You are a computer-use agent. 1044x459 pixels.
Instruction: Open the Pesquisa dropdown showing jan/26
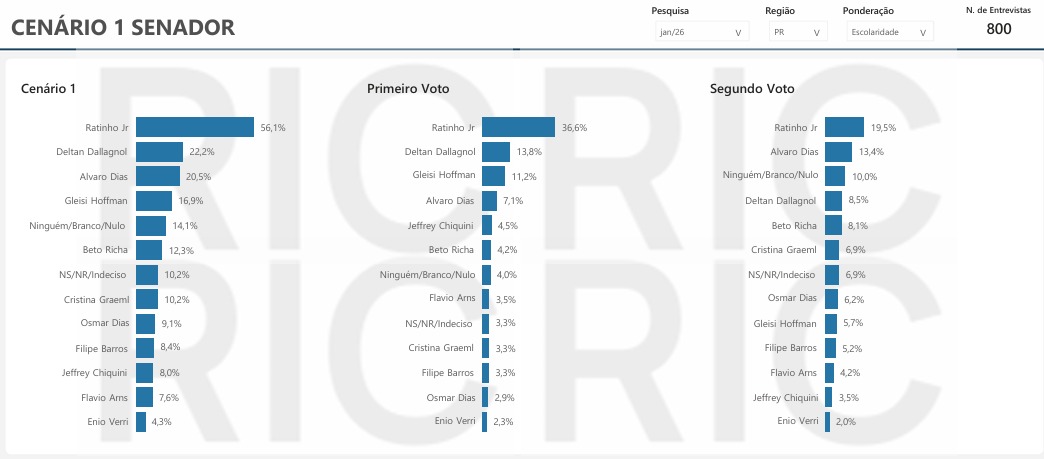(699, 32)
